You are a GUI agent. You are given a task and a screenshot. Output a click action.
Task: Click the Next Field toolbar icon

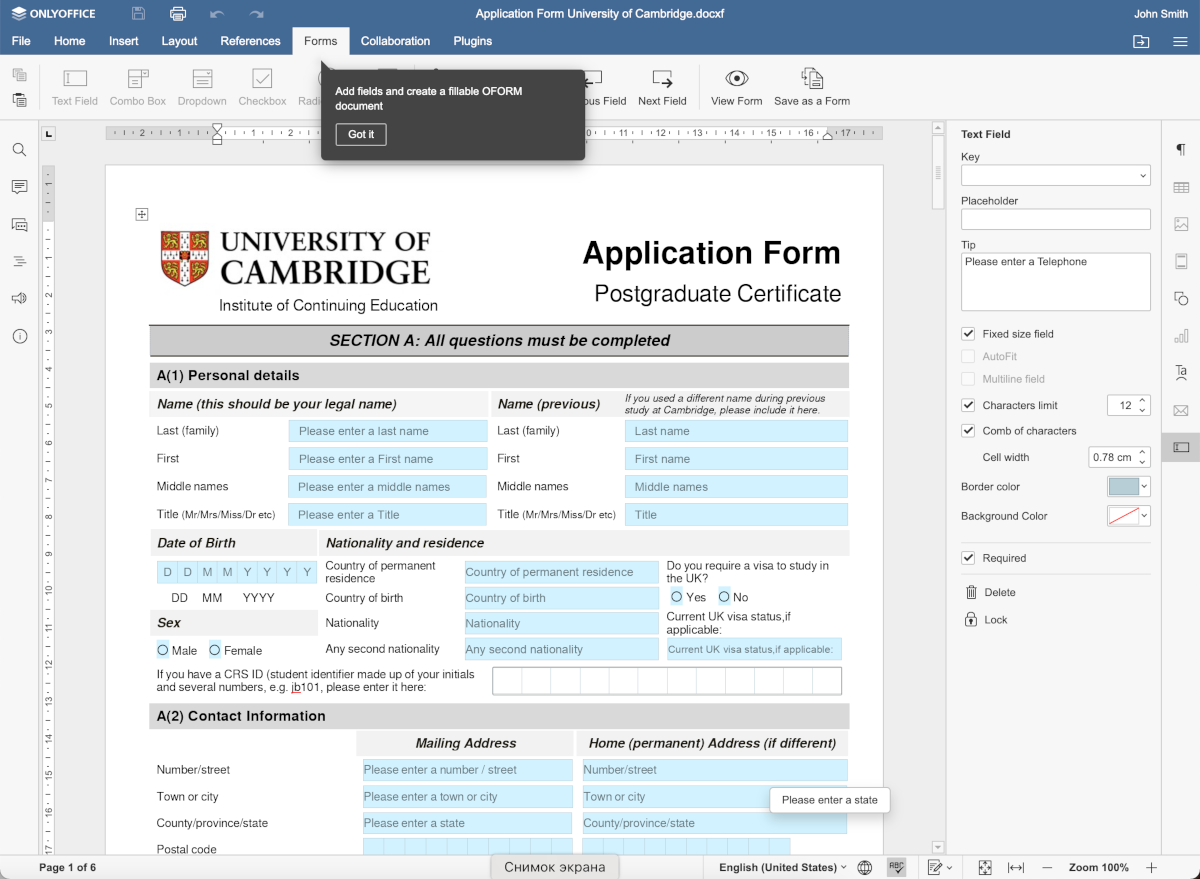point(662,80)
